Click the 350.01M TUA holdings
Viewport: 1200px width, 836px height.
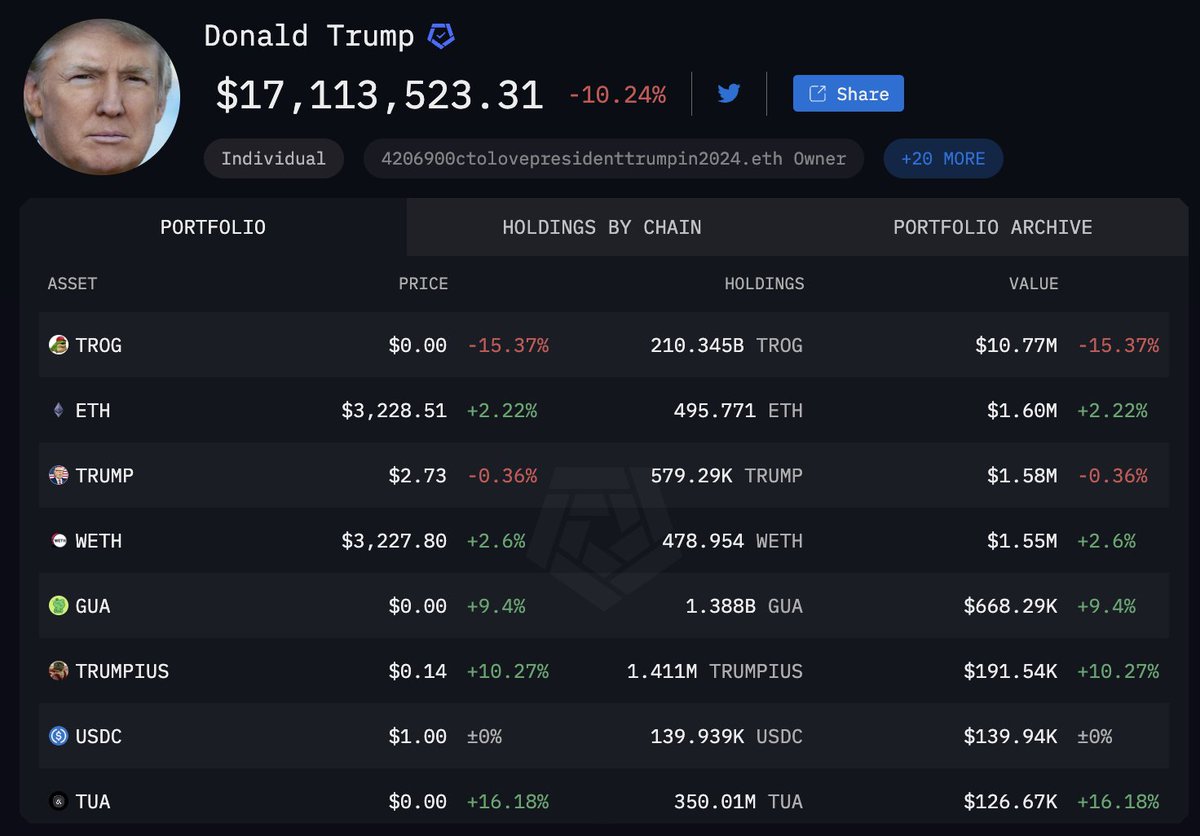click(x=739, y=801)
